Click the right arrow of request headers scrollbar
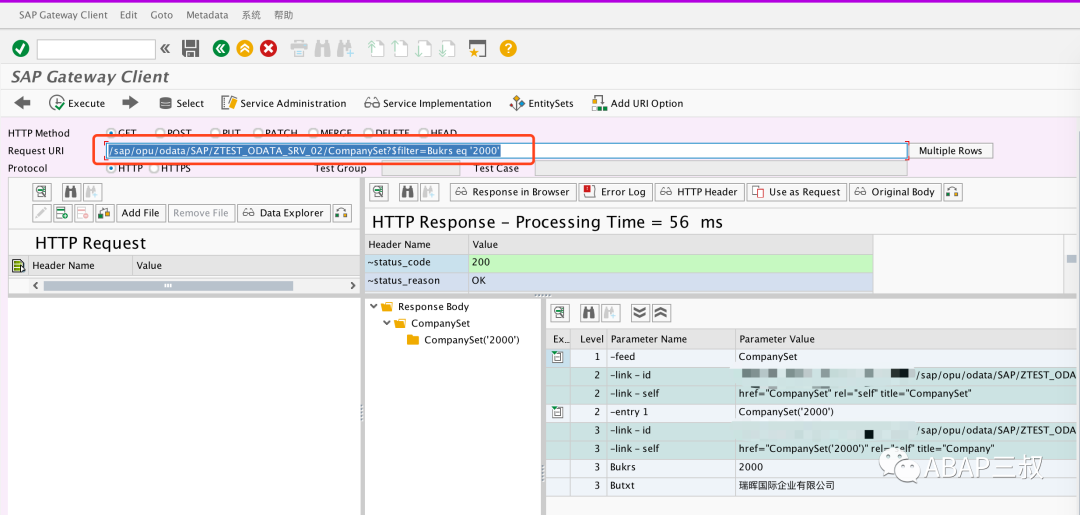 pyautogui.click(x=353, y=285)
